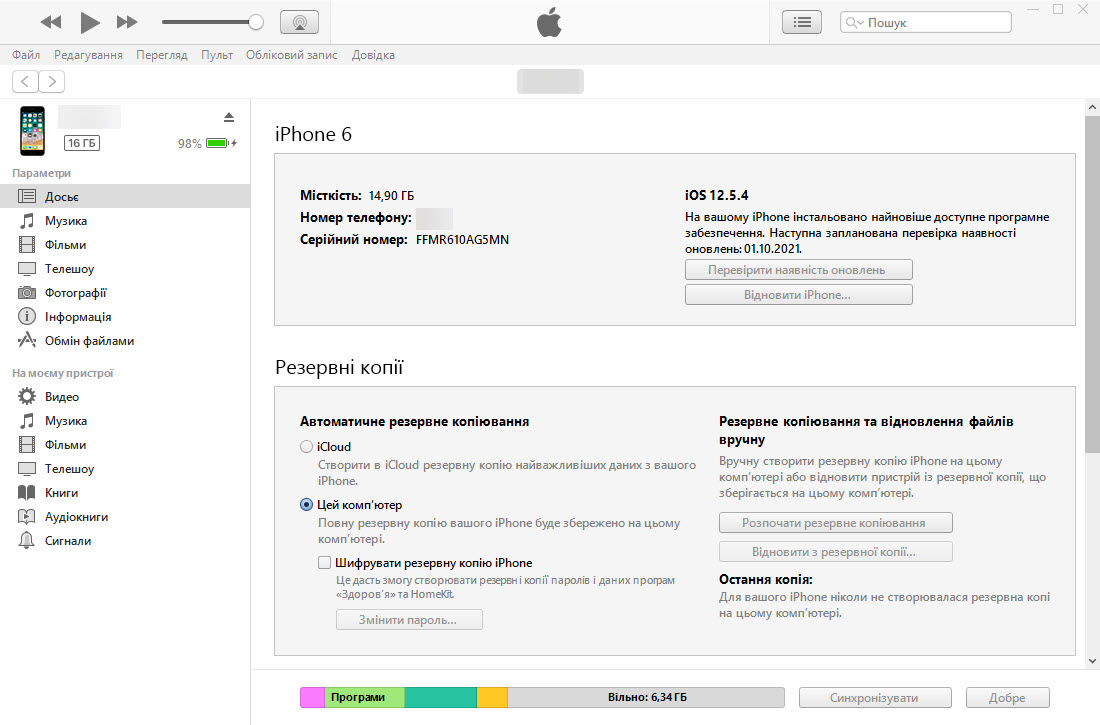Click the iPhone device thumbnail
The image size is (1100, 725).
click(x=32, y=131)
